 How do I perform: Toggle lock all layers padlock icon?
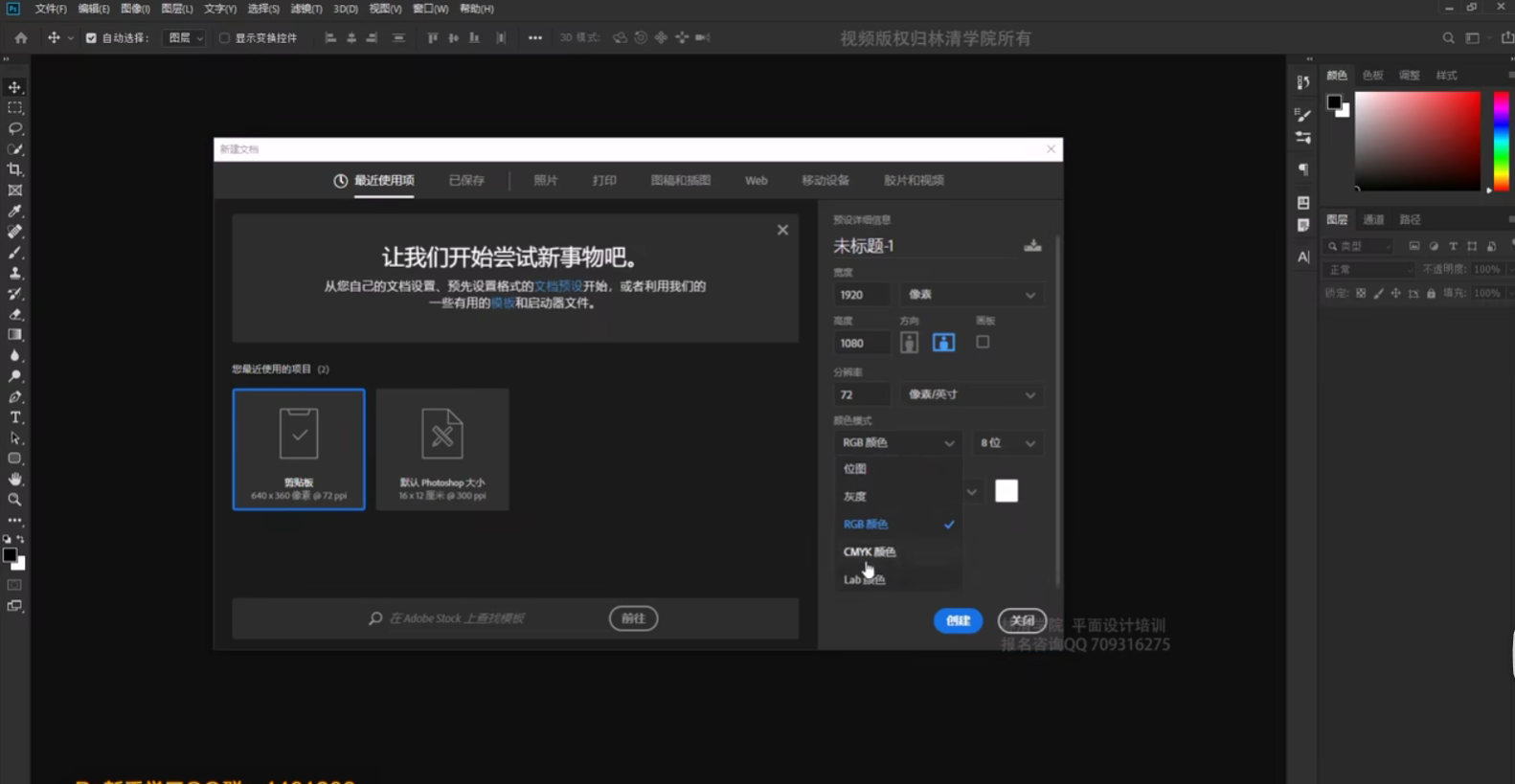1431,294
